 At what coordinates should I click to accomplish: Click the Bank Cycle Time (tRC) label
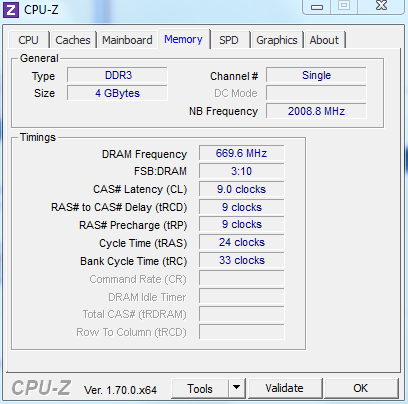(133, 261)
